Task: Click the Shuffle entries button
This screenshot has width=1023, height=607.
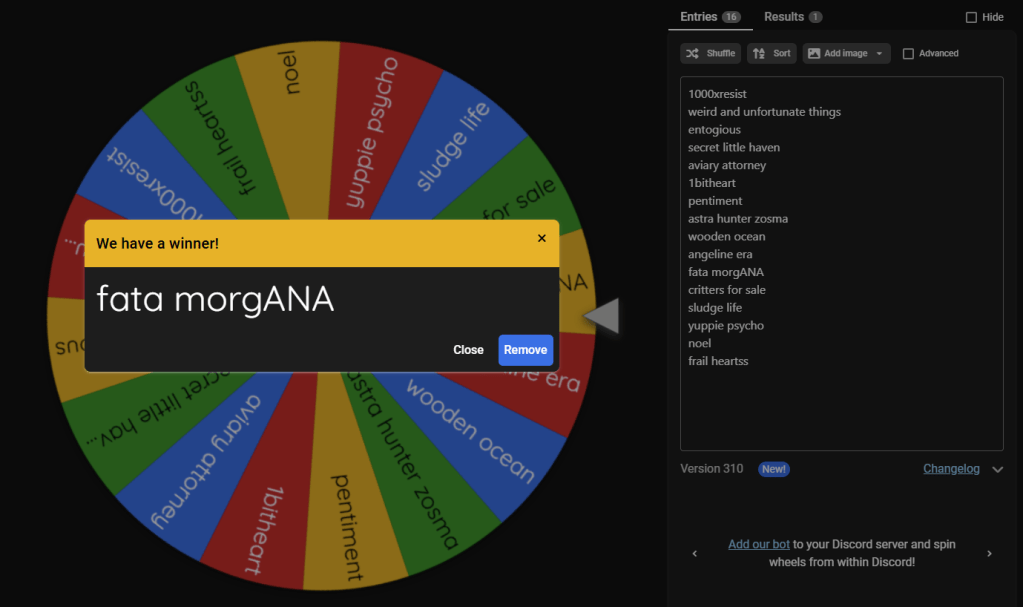Action: [x=710, y=53]
